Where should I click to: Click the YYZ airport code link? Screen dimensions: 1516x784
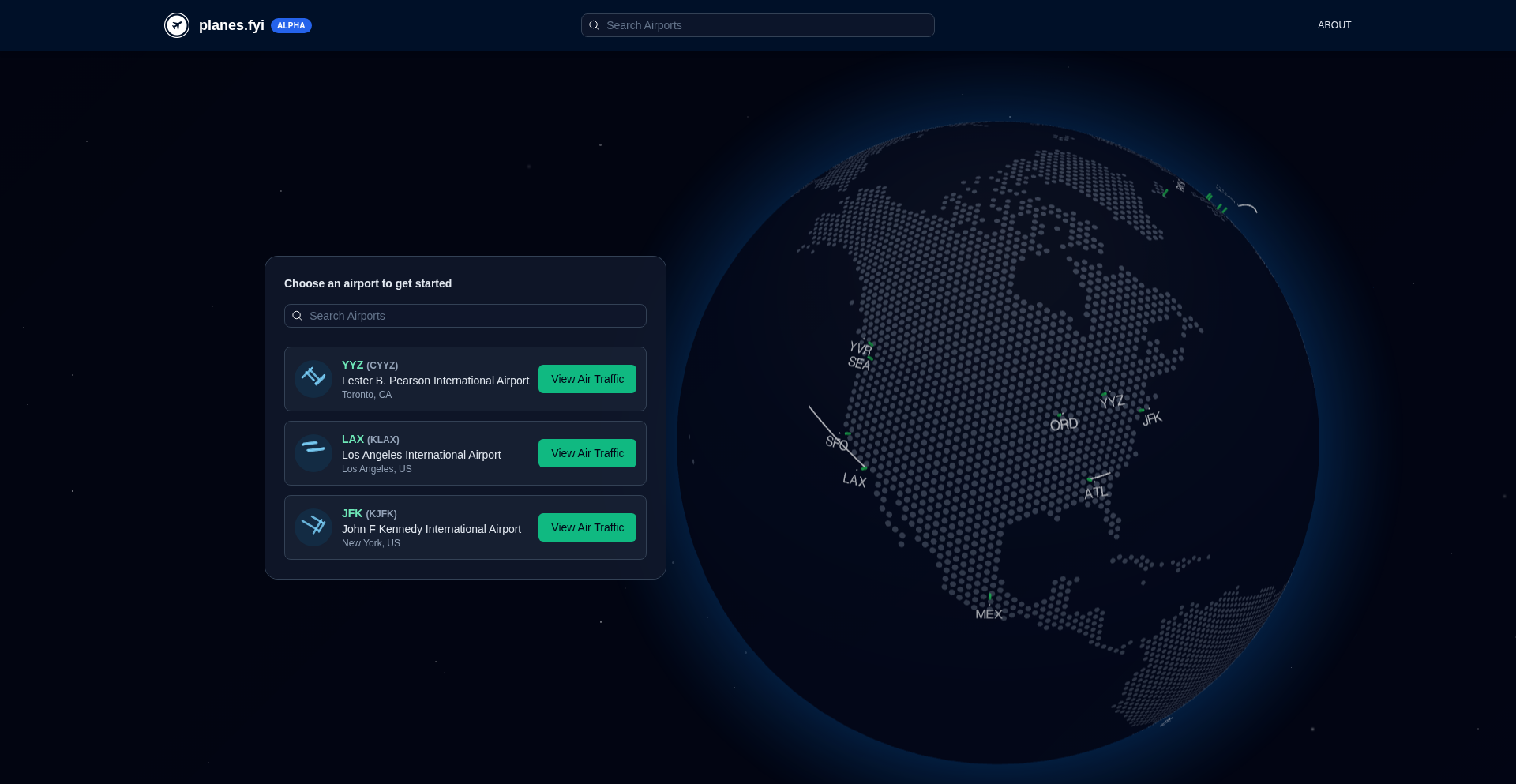(x=352, y=365)
